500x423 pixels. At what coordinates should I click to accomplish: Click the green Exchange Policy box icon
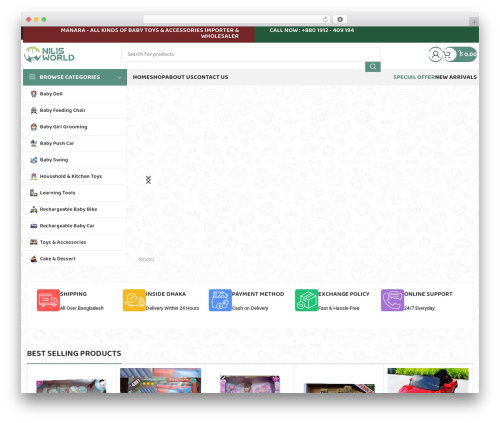(307, 300)
